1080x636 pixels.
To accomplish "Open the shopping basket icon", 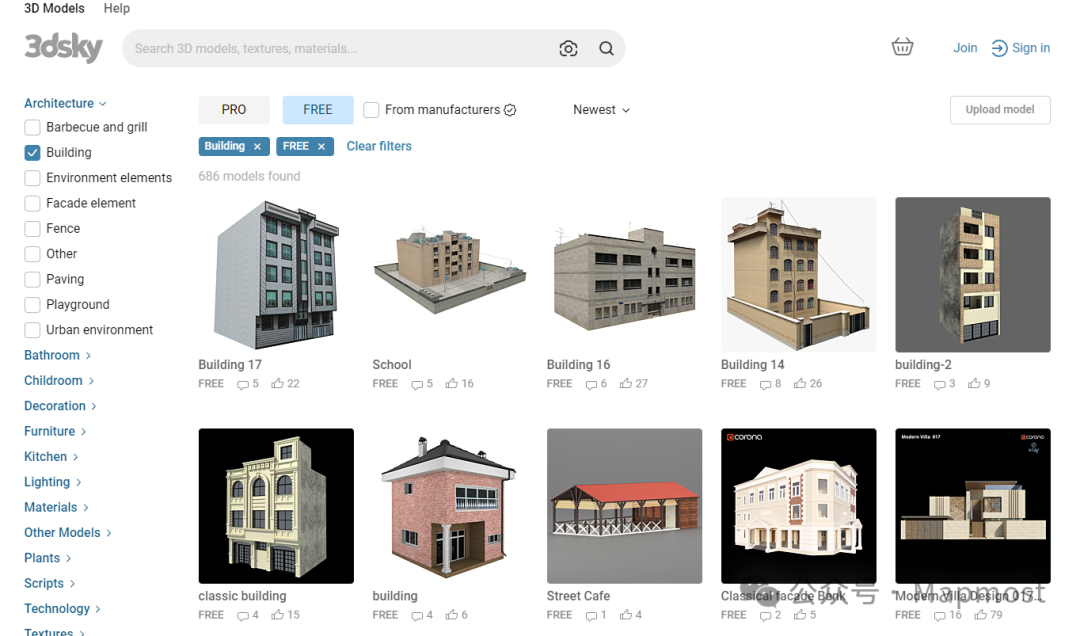I will pos(902,47).
